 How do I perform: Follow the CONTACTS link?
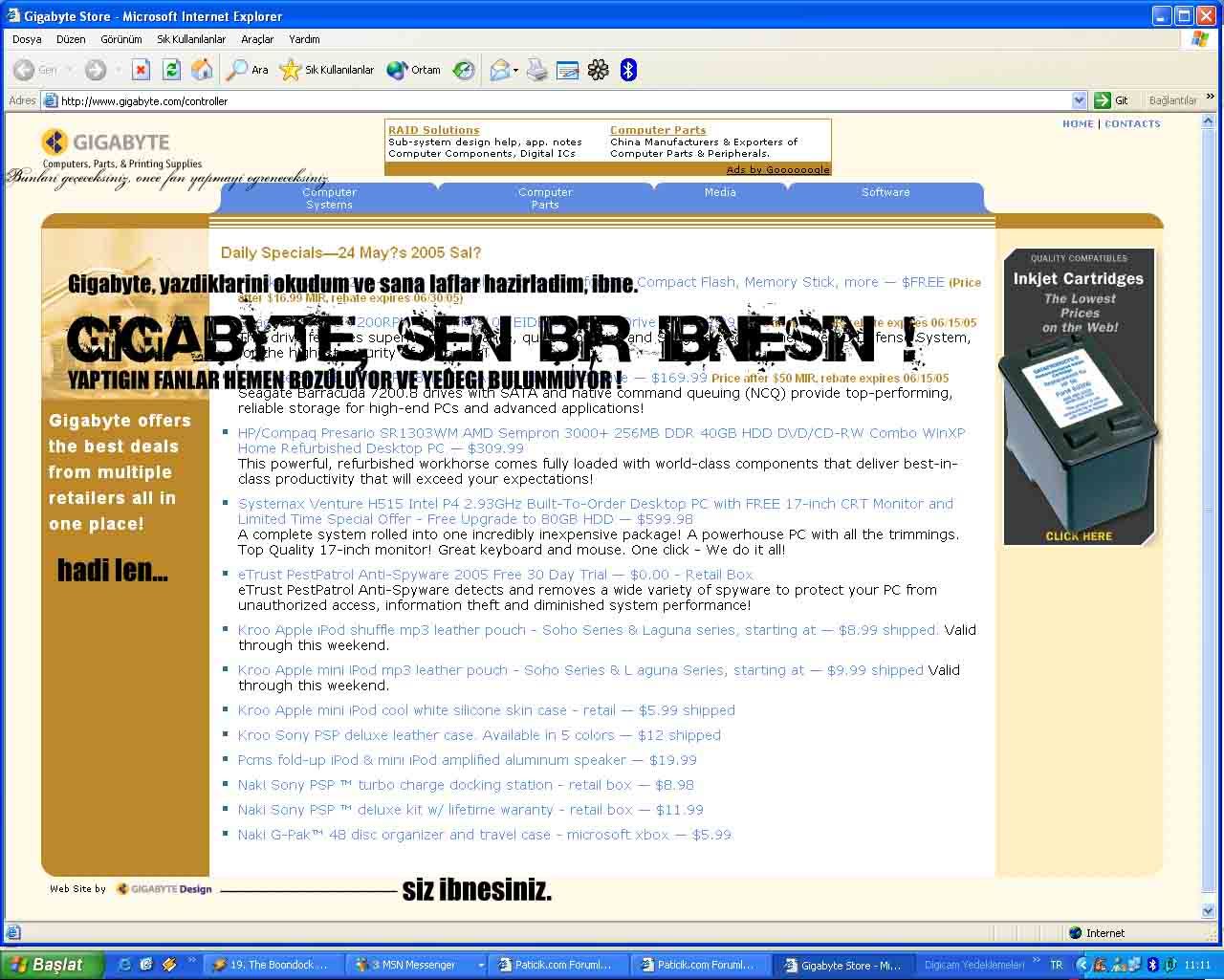[x=1132, y=123]
